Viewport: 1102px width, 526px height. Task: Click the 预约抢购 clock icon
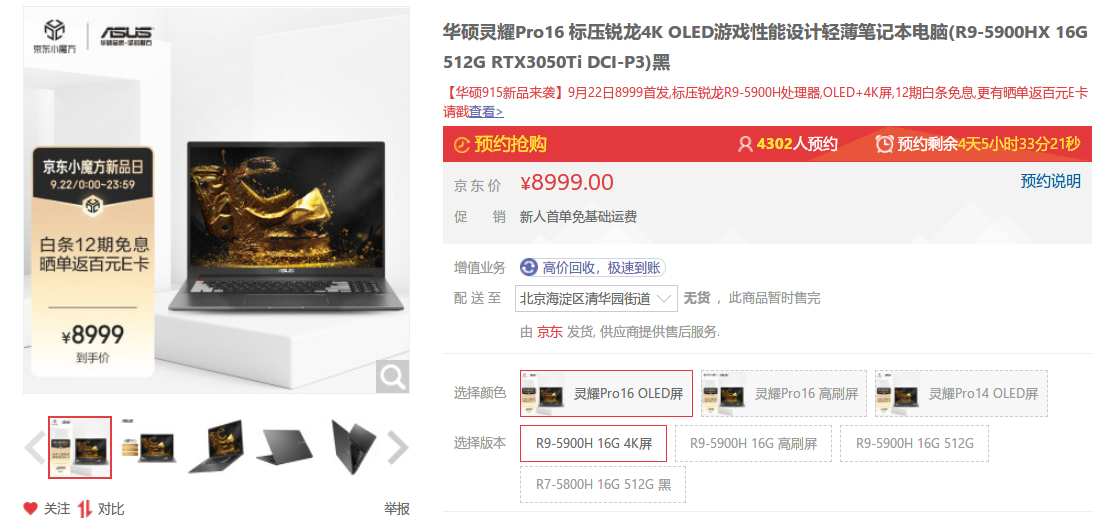pos(462,144)
